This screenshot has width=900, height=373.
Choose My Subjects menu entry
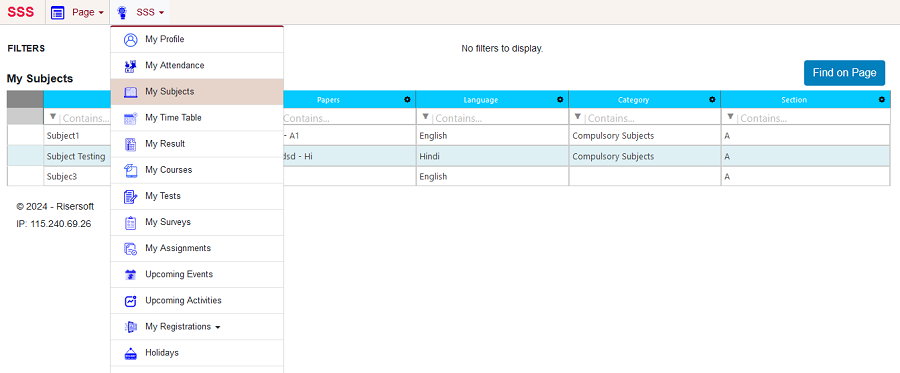tap(197, 92)
